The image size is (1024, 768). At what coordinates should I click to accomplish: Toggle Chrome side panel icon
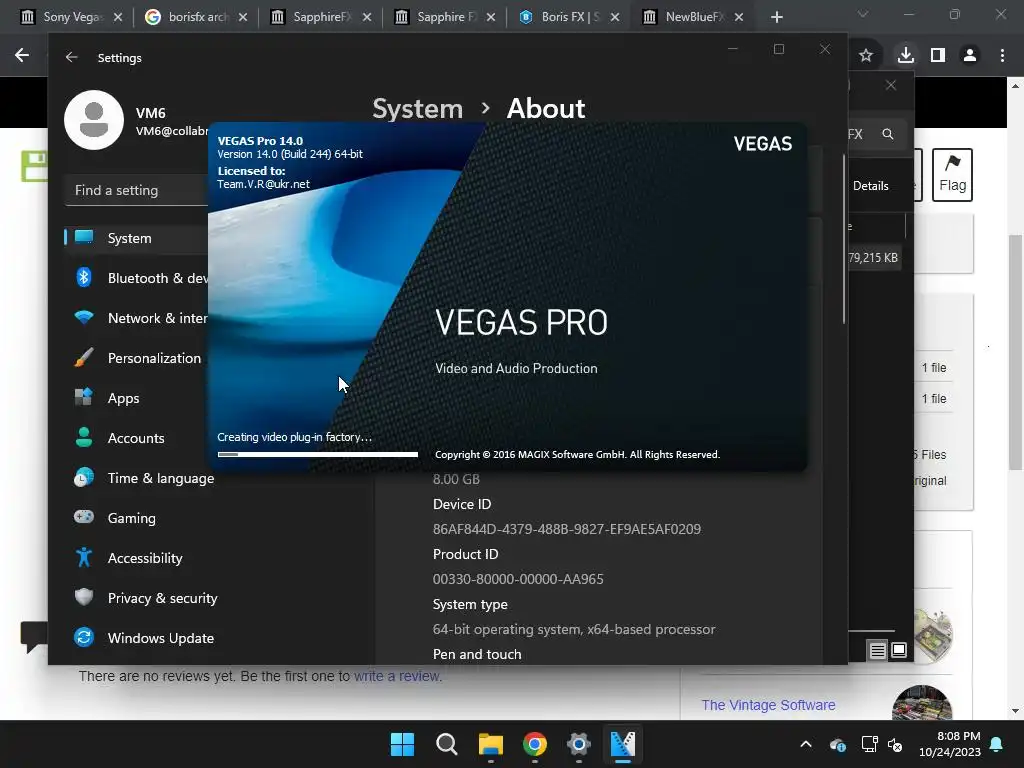(x=938, y=56)
